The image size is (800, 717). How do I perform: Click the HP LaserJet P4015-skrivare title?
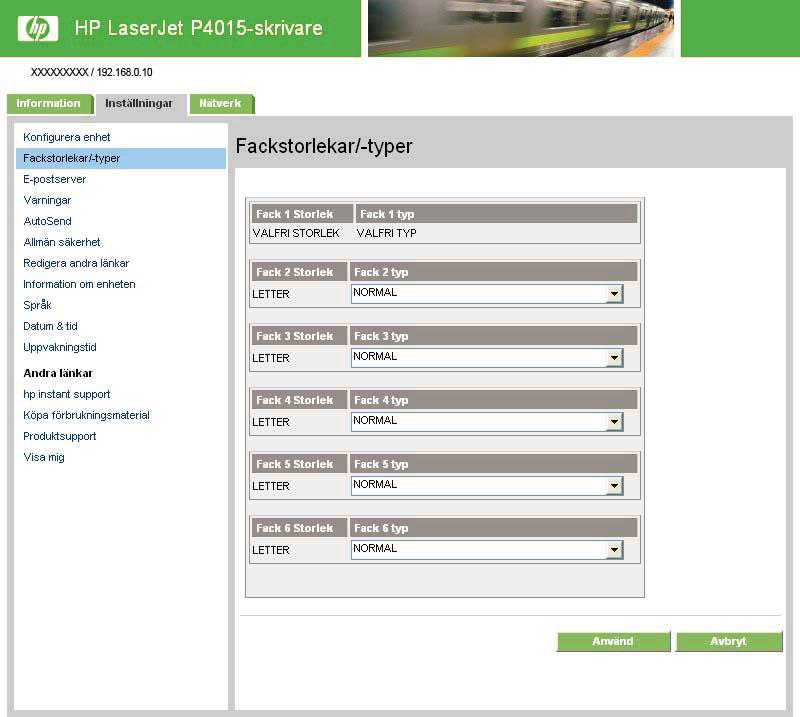pos(198,28)
